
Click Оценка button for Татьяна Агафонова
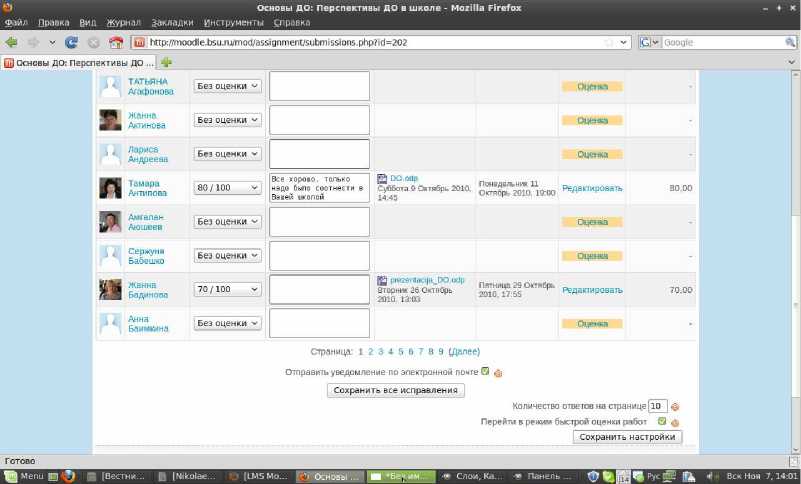[x=593, y=86]
